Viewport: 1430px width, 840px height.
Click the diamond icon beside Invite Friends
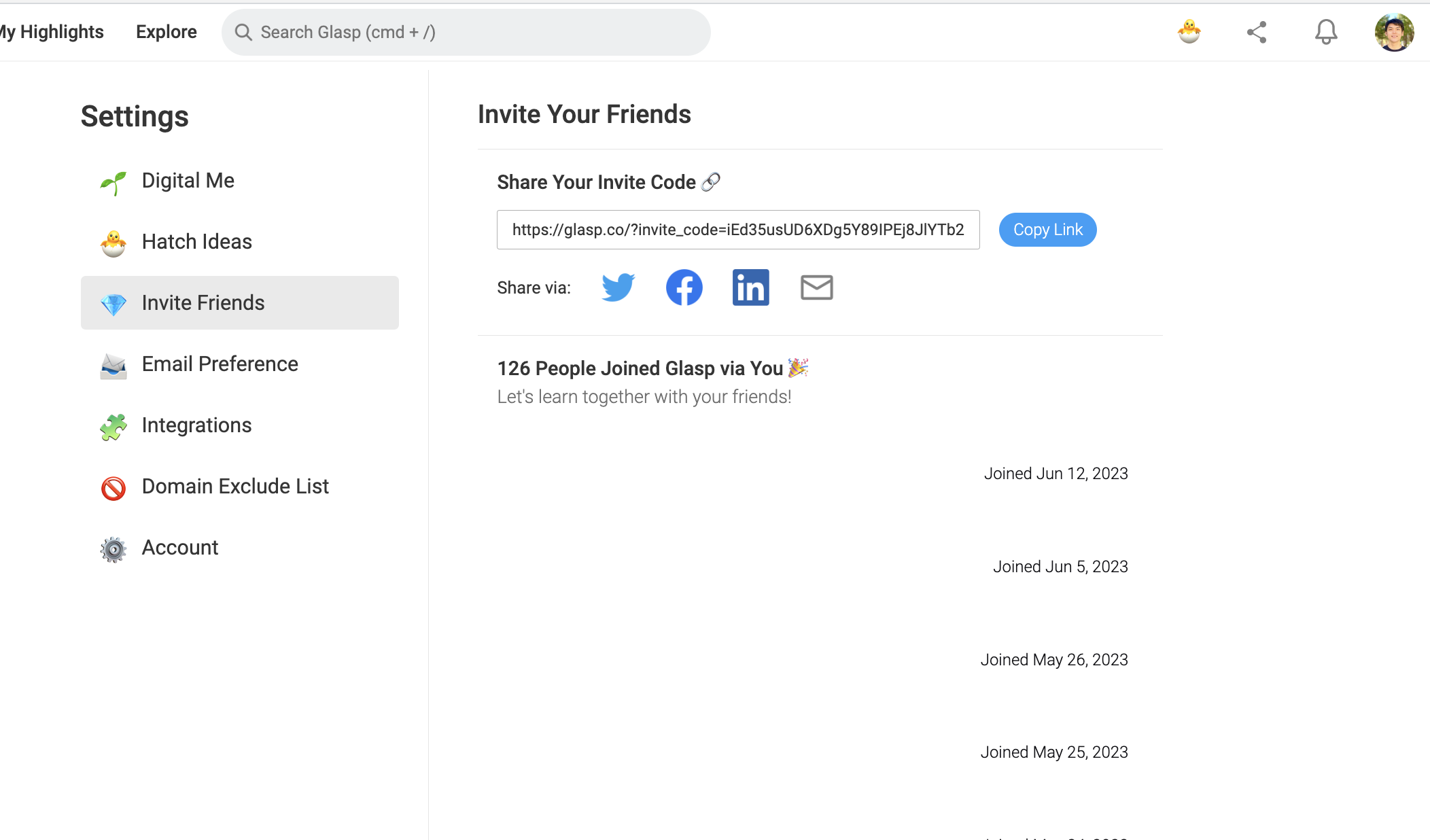click(114, 304)
